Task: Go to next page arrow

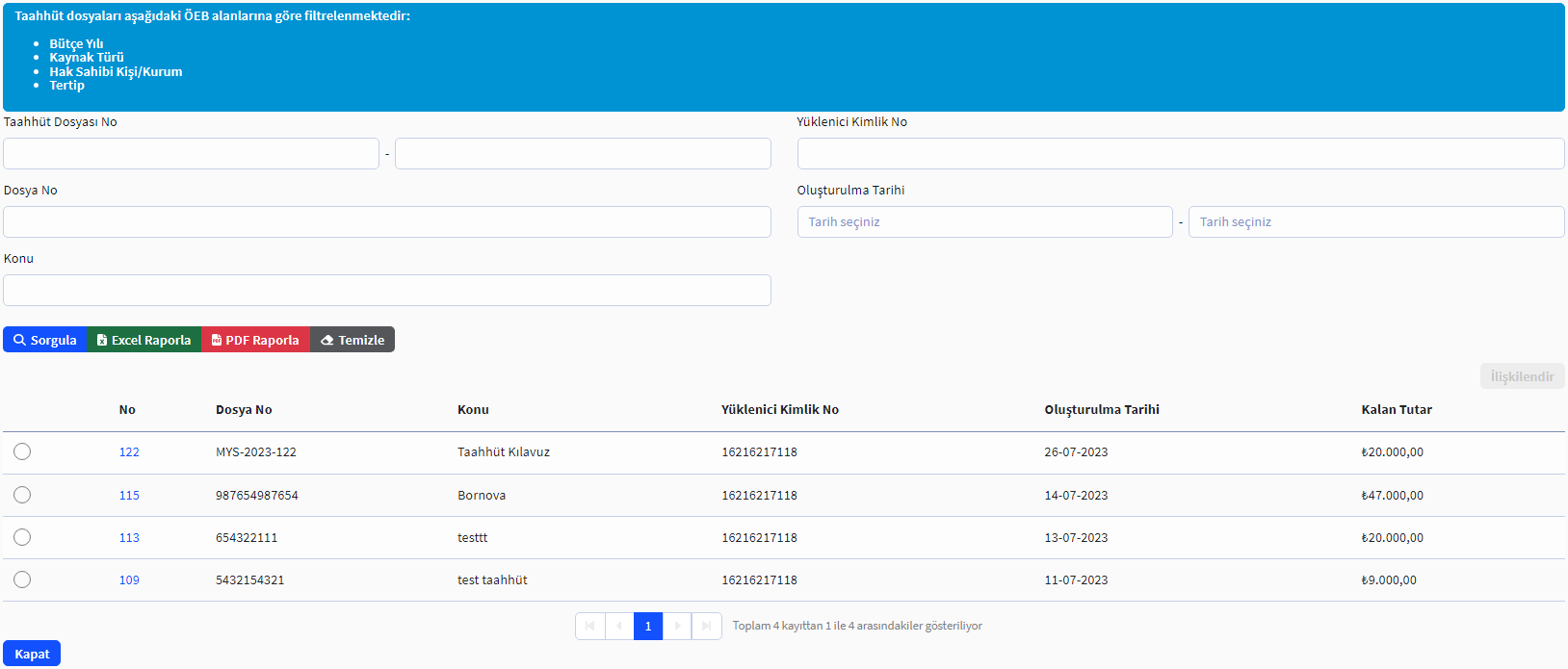Action: point(677,626)
